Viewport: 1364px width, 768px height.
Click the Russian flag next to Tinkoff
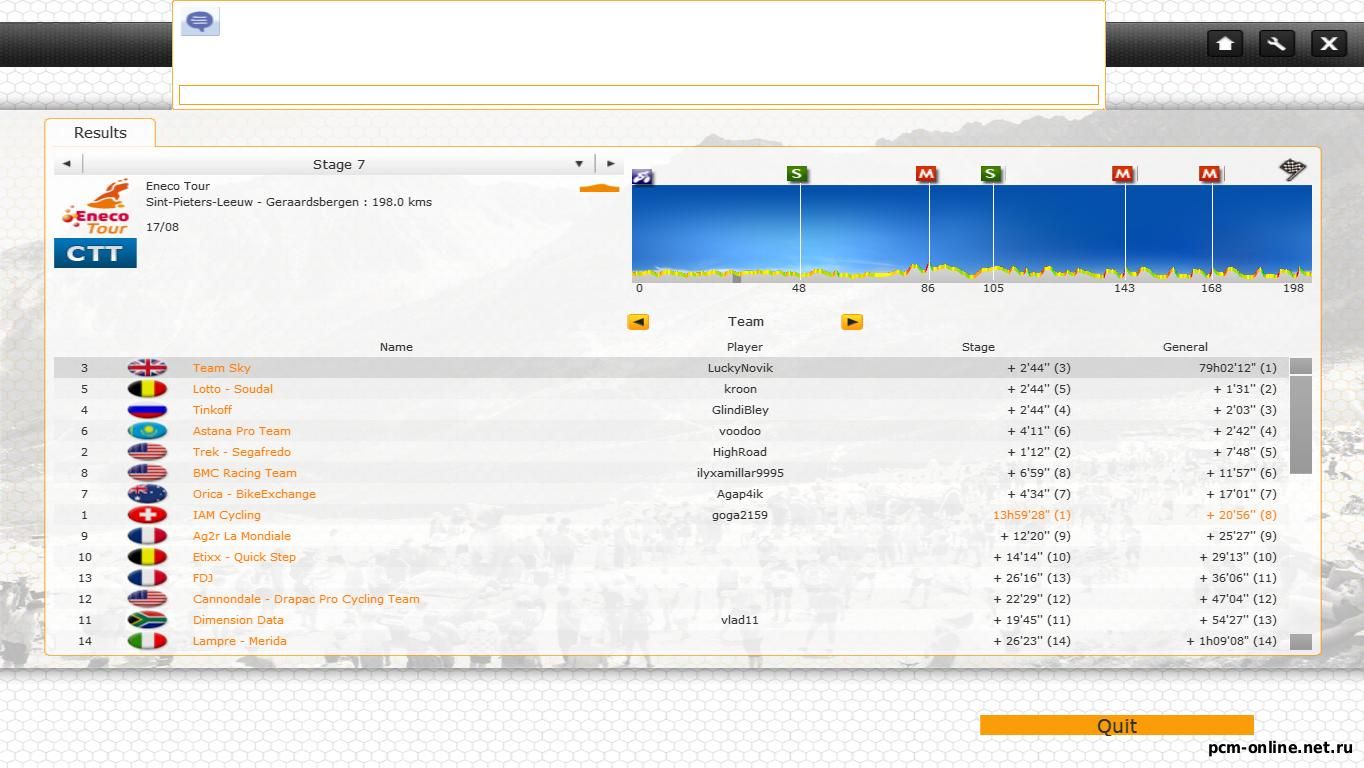coord(147,410)
